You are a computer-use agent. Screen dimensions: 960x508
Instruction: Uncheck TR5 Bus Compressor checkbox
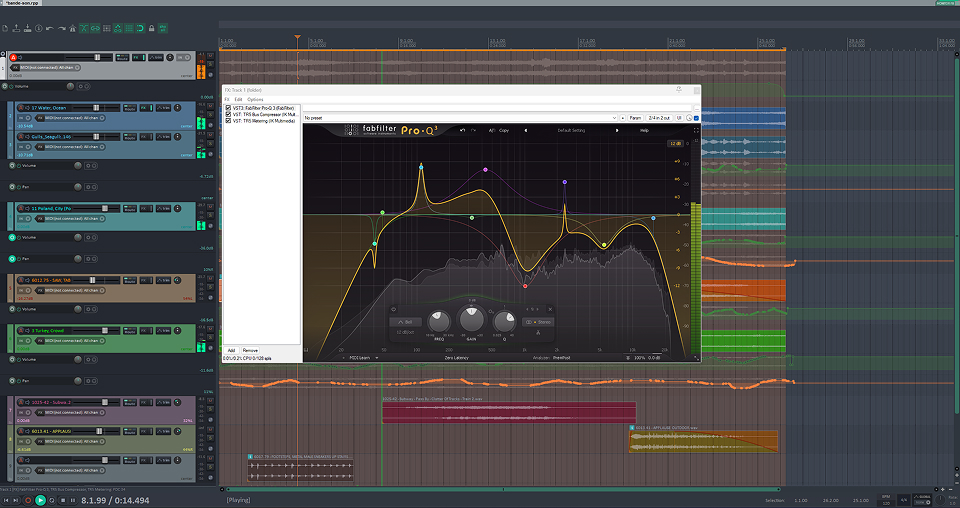(x=228, y=114)
